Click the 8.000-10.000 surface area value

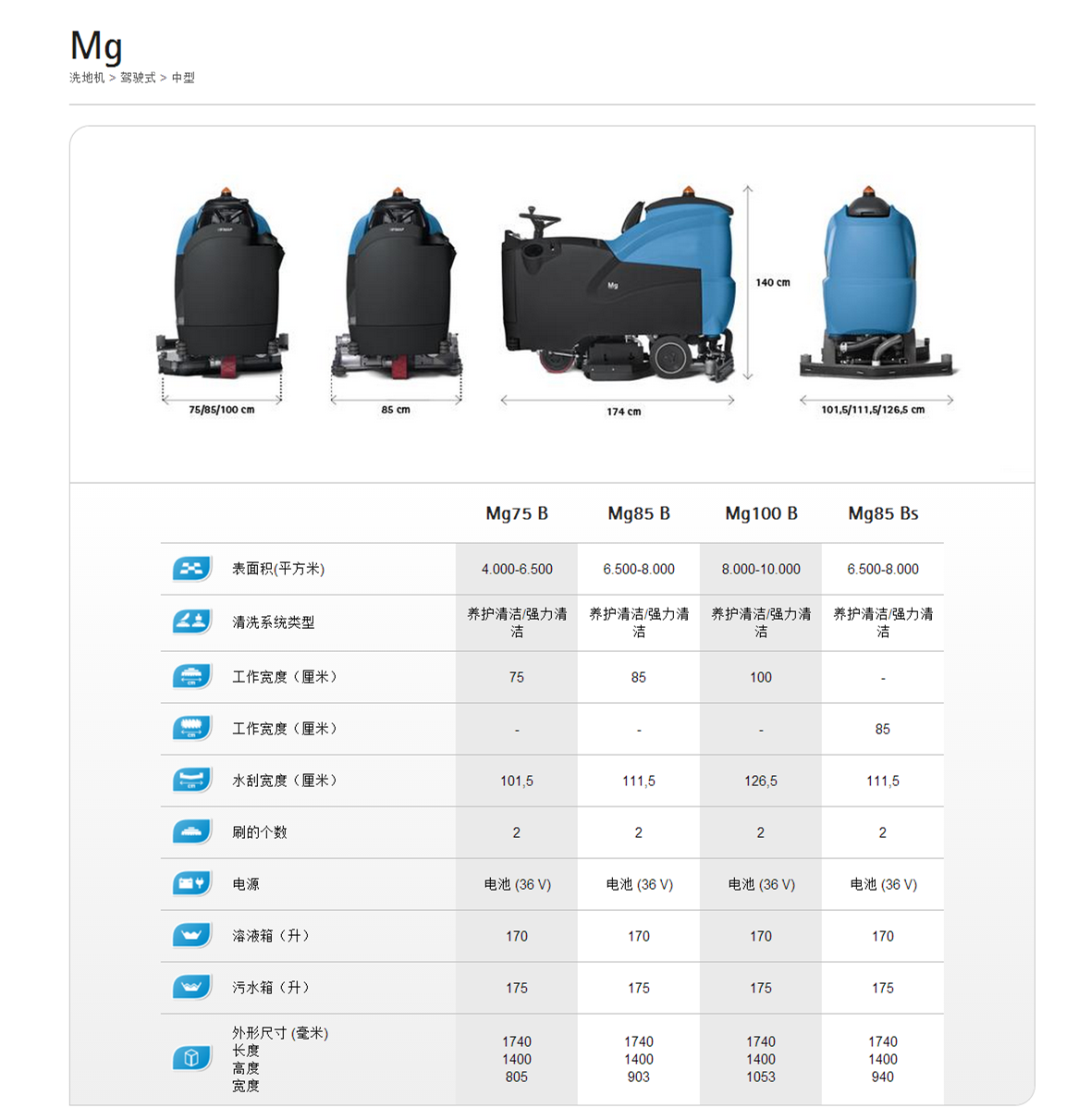coord(761,569)
